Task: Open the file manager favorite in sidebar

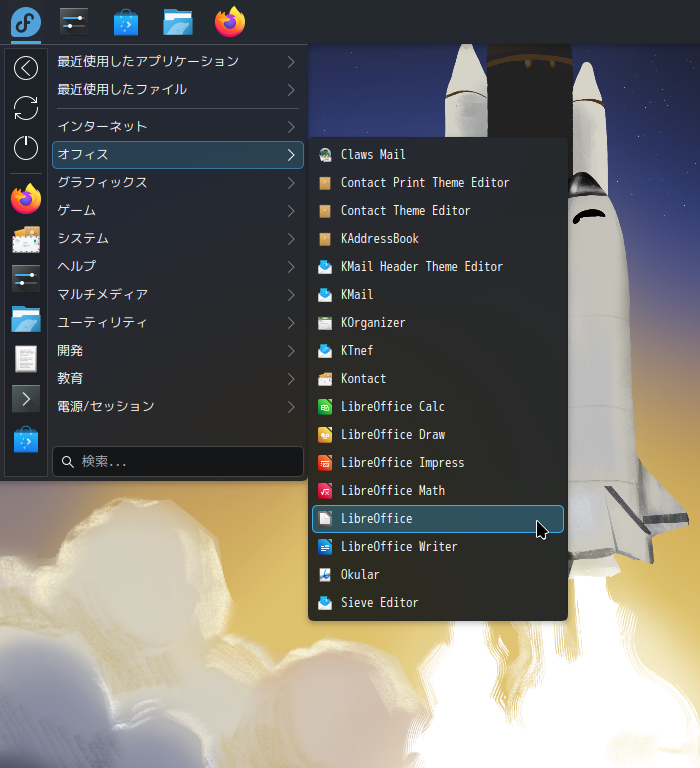Action: 26,319
